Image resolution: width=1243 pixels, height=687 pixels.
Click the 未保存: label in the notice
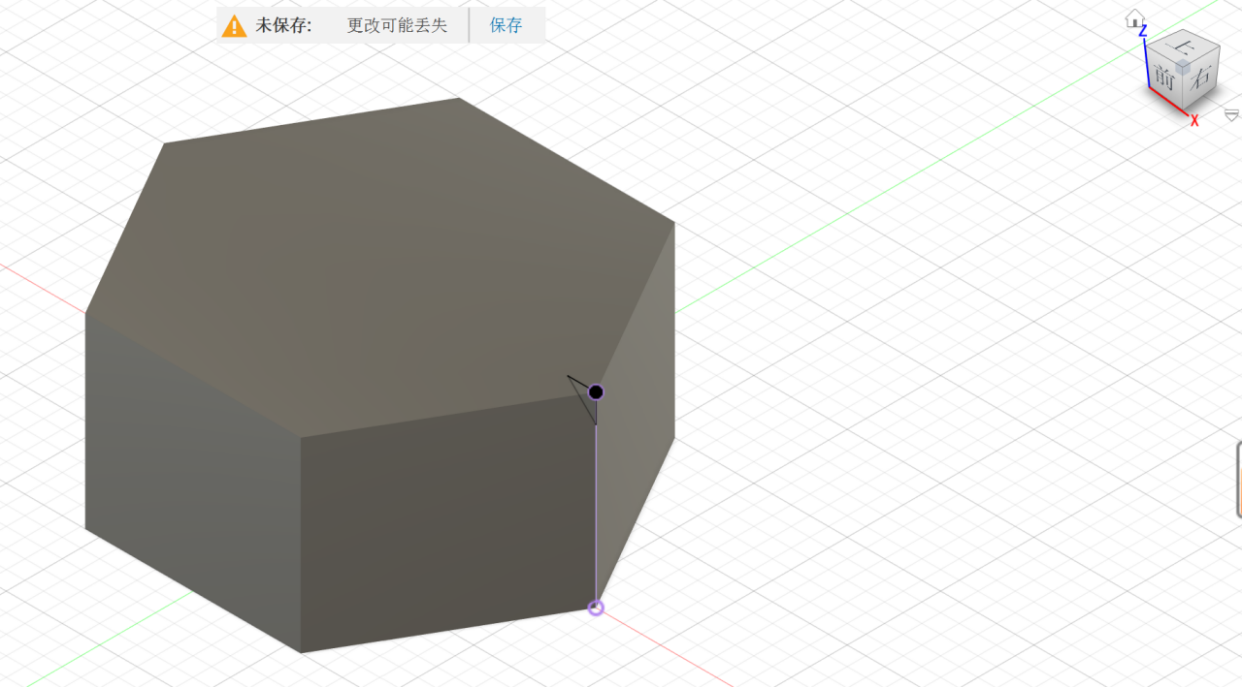pyautogui.click(x=283, y=26)
